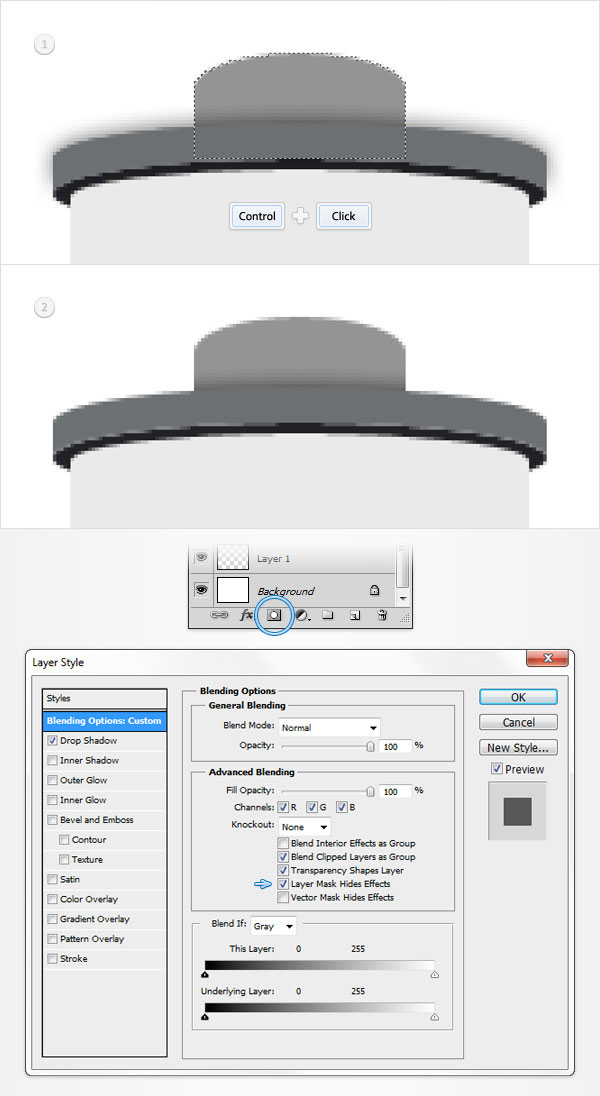
Task: Click the New Style... button
Action: [x=518, y=747]
